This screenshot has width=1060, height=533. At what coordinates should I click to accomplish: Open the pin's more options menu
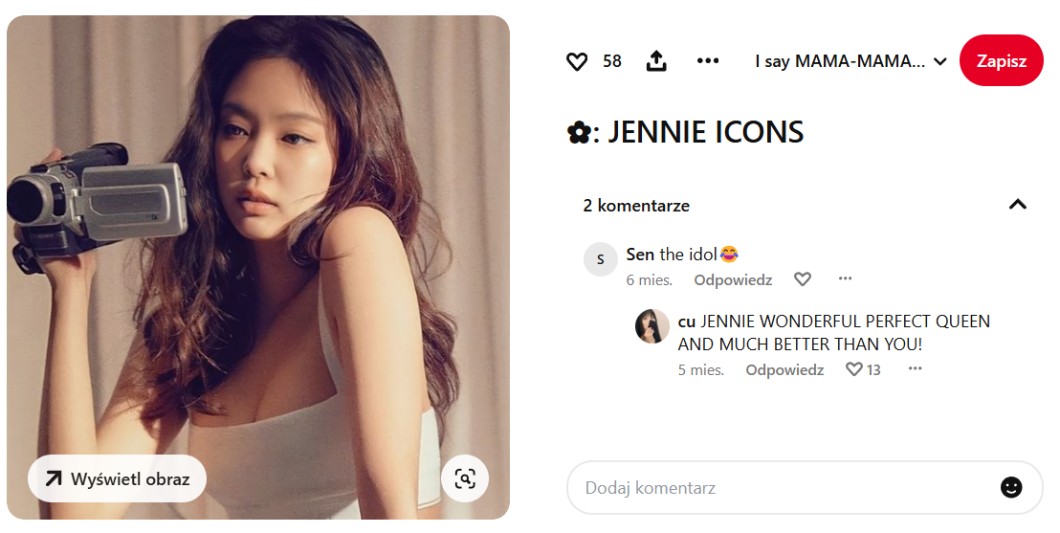[x=708, y=62]
